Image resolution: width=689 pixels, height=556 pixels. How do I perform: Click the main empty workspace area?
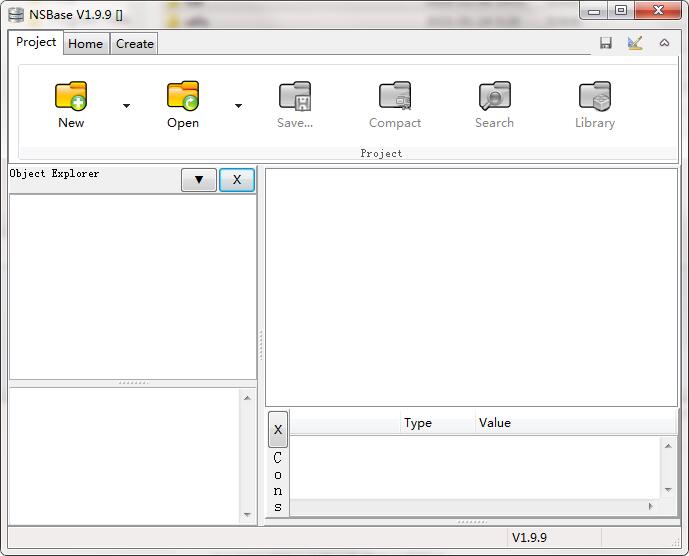click(471, 287)
